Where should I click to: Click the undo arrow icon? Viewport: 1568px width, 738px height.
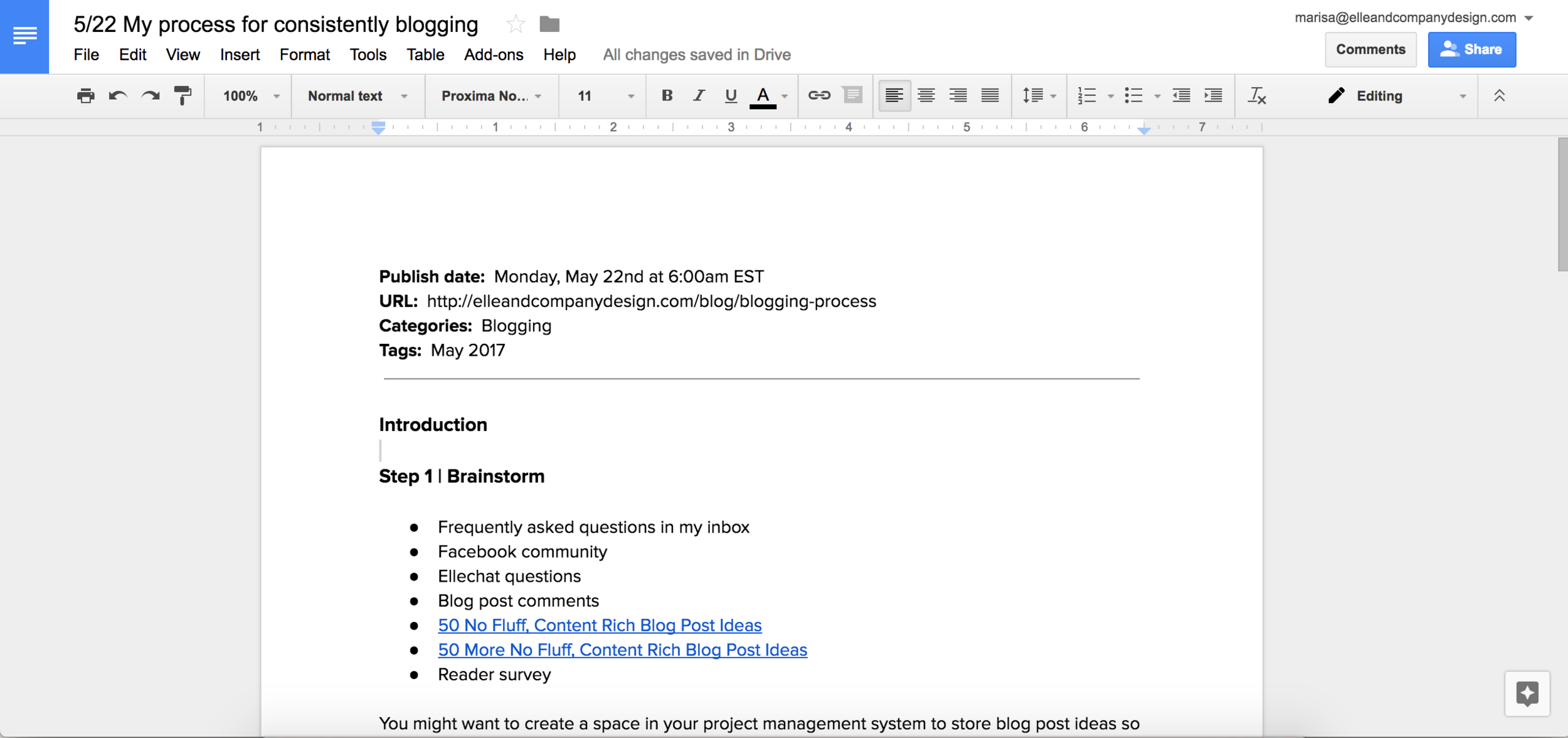pos(118,96)
